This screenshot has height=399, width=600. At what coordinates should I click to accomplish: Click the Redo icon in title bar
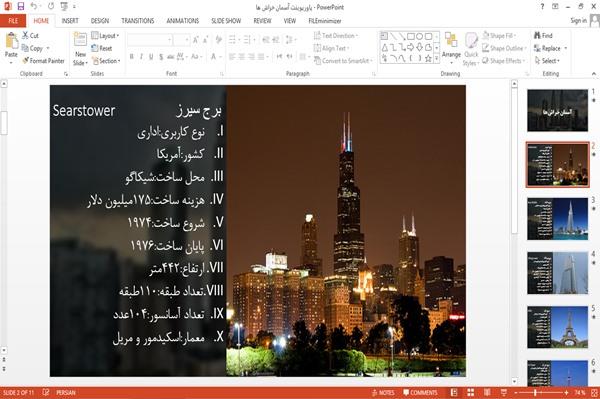[x=51, y=7]
